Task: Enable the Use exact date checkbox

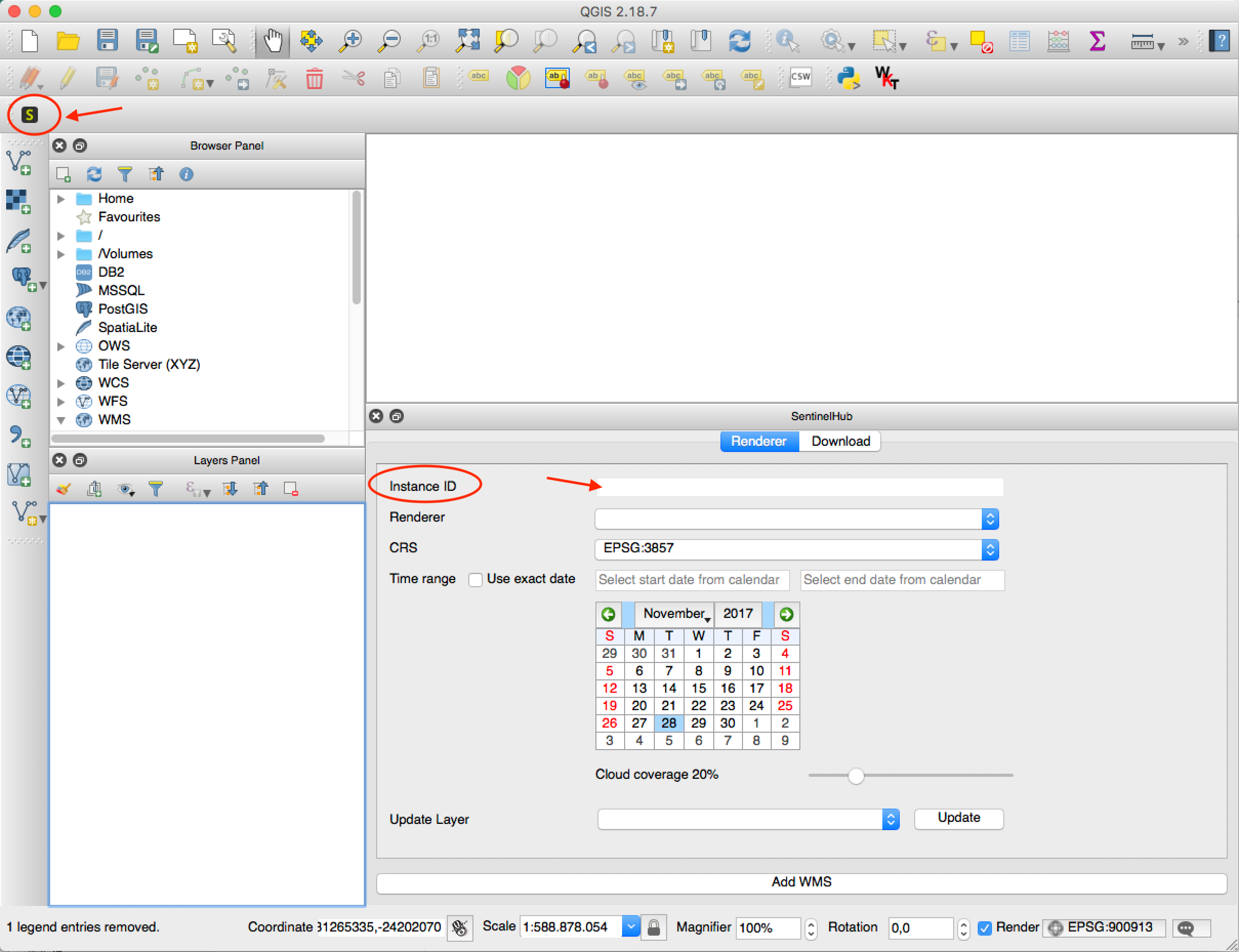Action: 476,580
